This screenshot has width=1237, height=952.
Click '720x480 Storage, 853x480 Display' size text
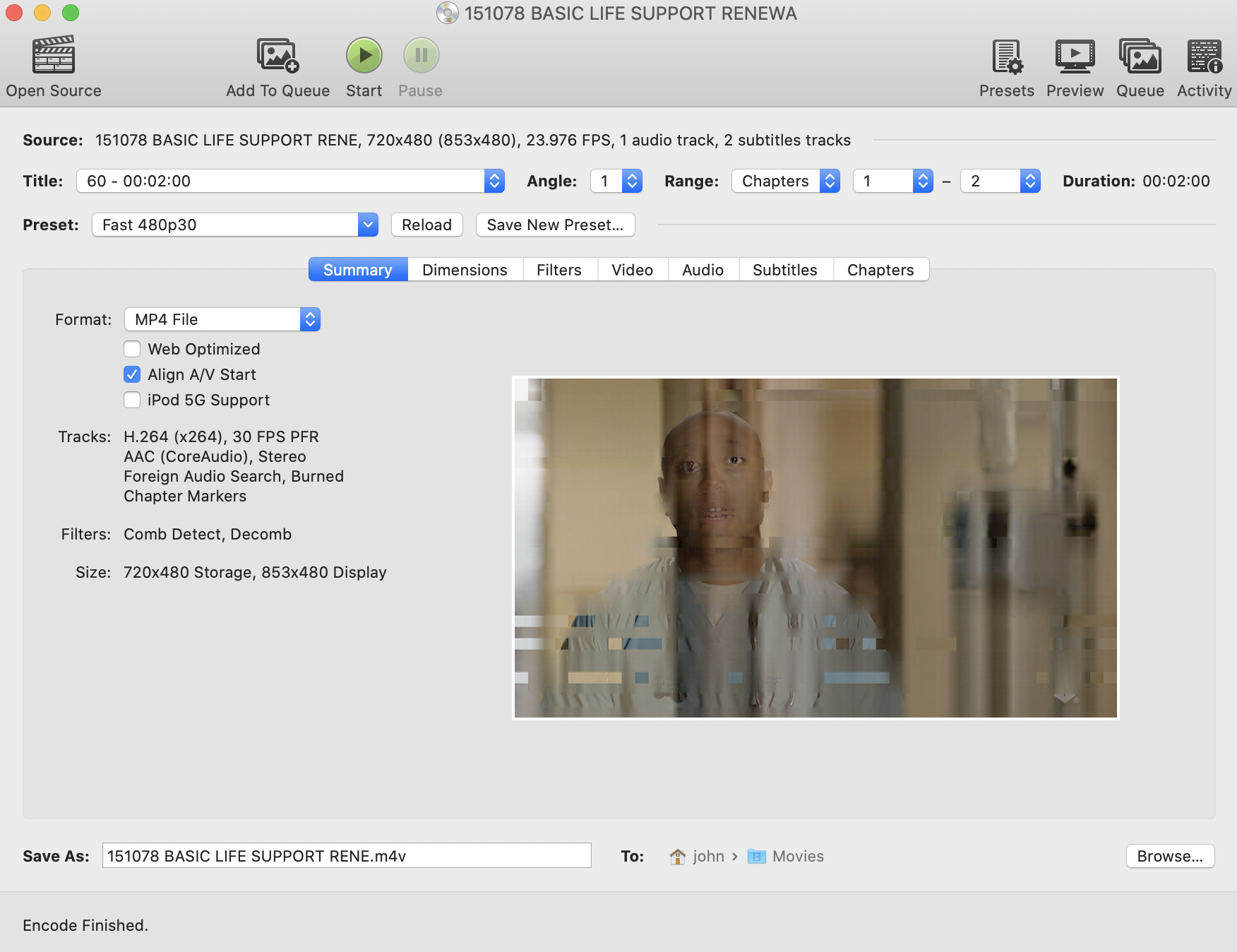coord(255,572)
